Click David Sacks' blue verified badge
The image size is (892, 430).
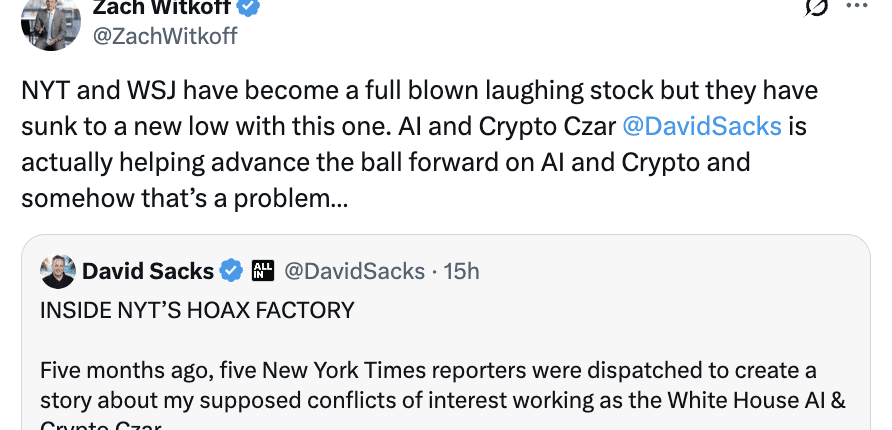[231, 270]
